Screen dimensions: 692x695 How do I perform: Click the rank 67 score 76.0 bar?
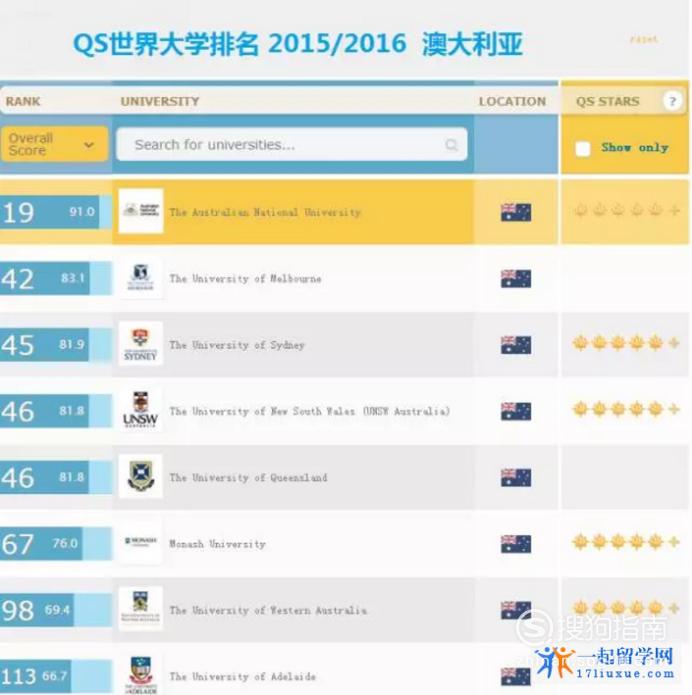56,544
